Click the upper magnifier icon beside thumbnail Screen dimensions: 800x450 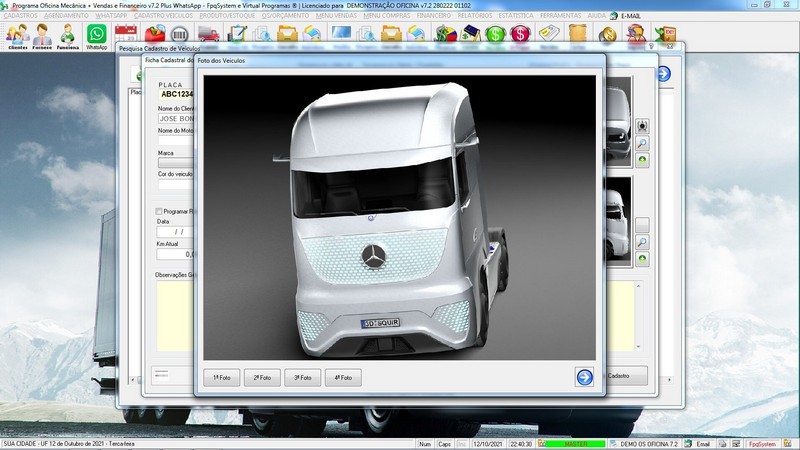click(x=643, y=143)
